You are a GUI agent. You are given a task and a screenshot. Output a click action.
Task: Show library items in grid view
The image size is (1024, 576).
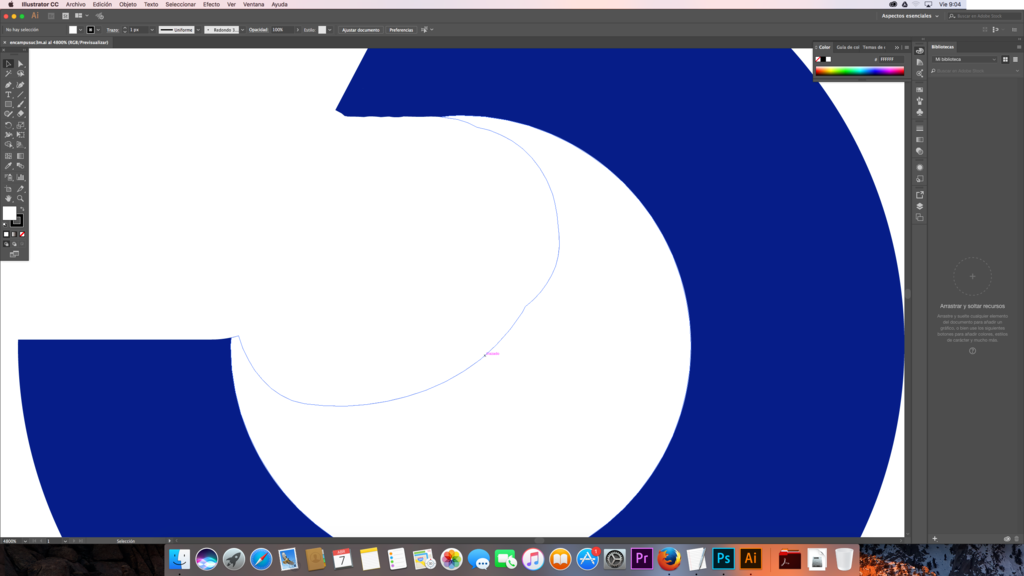1005,59
